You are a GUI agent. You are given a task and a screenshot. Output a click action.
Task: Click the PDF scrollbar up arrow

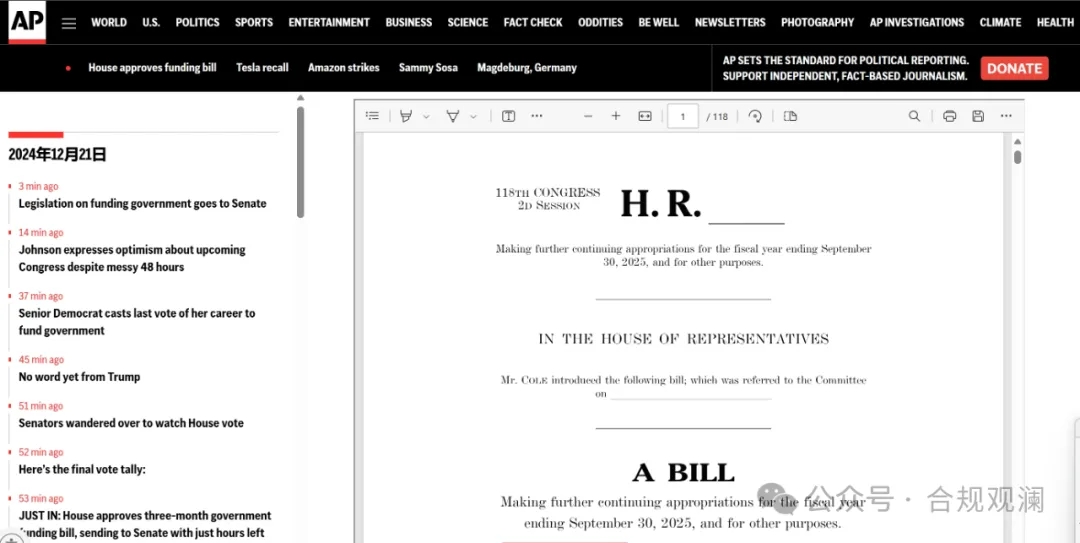[1017, 141]
